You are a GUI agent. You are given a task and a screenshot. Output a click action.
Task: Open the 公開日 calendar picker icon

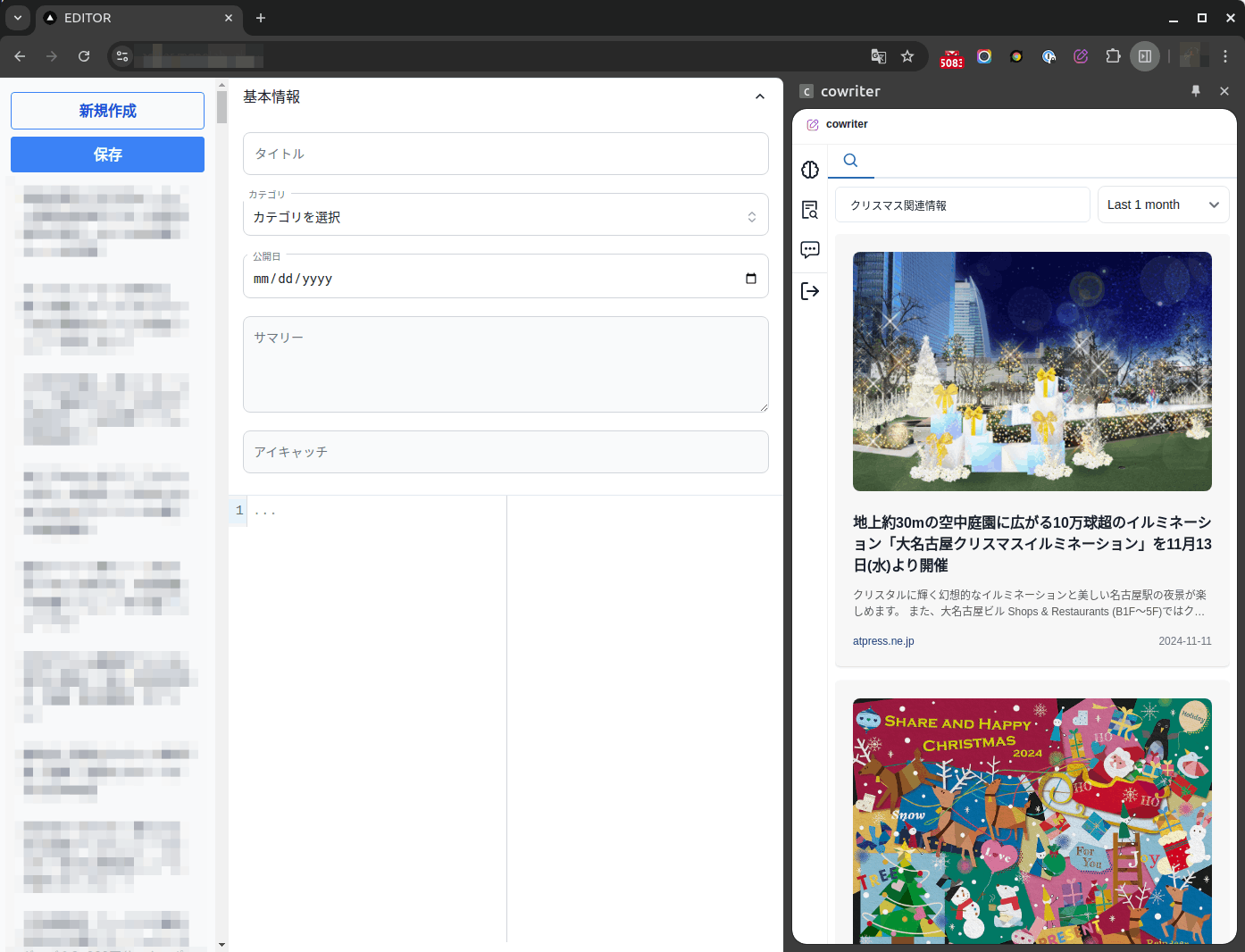[751, 279]
